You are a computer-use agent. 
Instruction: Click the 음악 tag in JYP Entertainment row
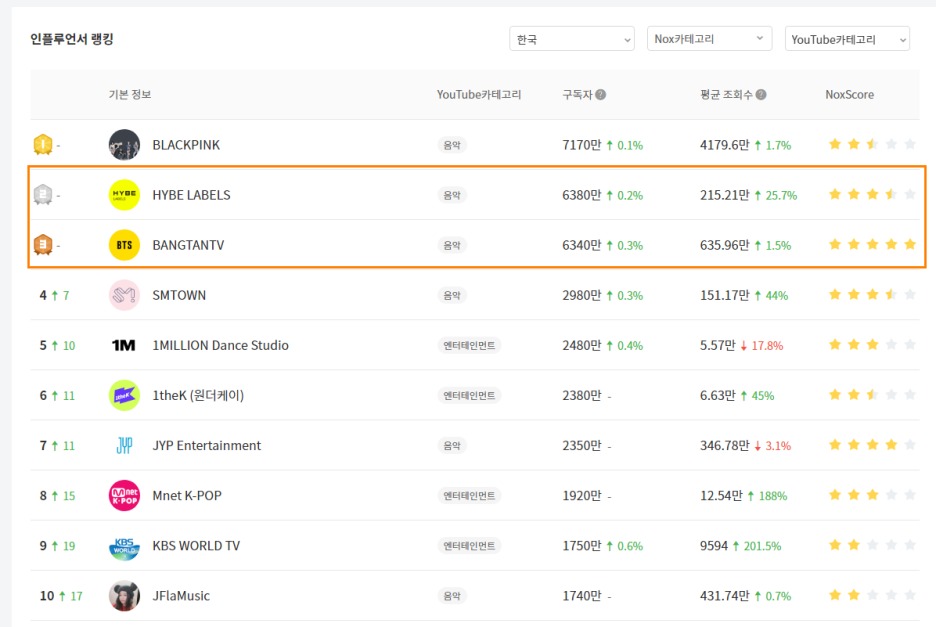point(452,445)
